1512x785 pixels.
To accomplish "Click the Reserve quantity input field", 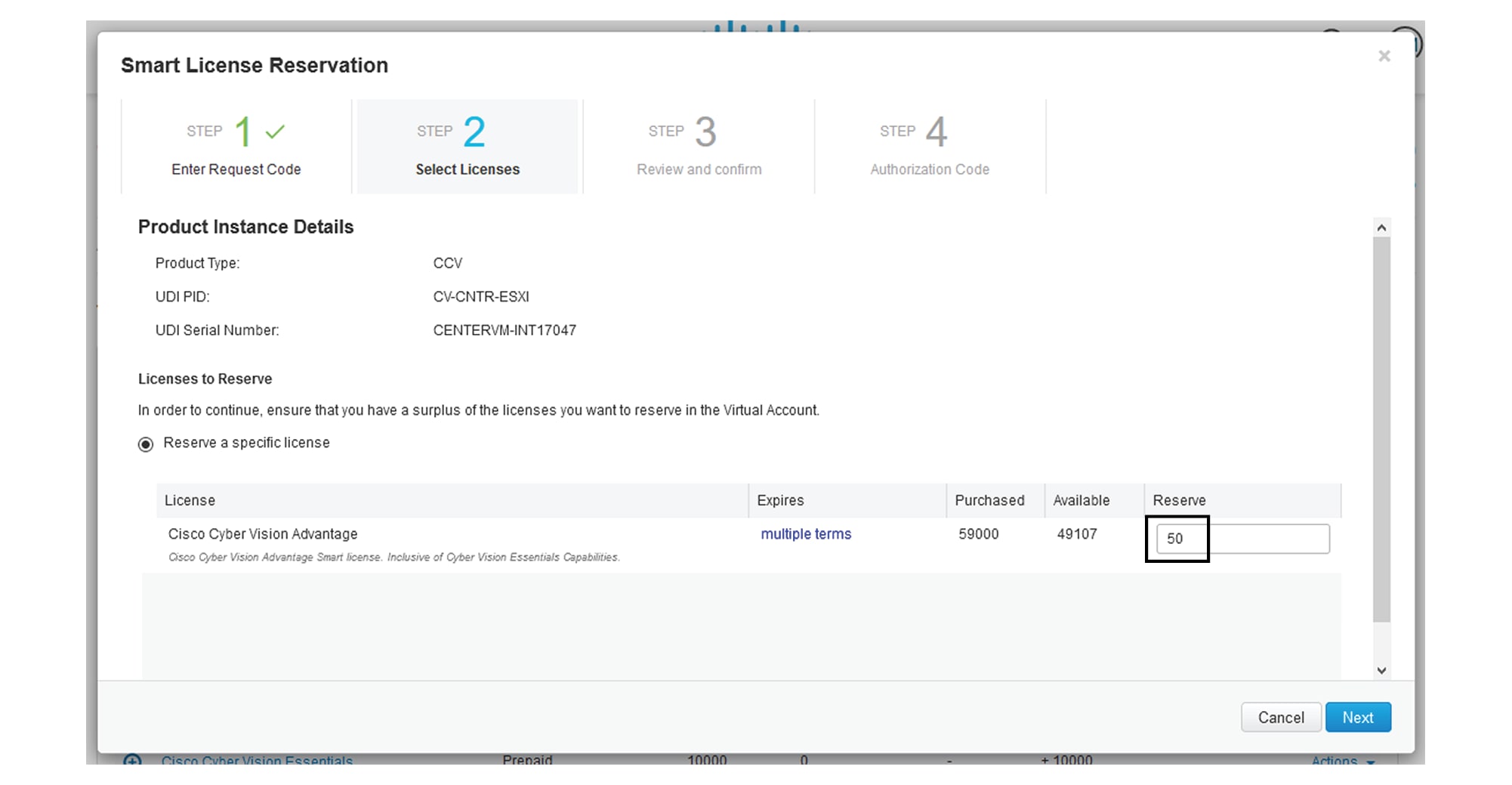I will pos(1243,539).
